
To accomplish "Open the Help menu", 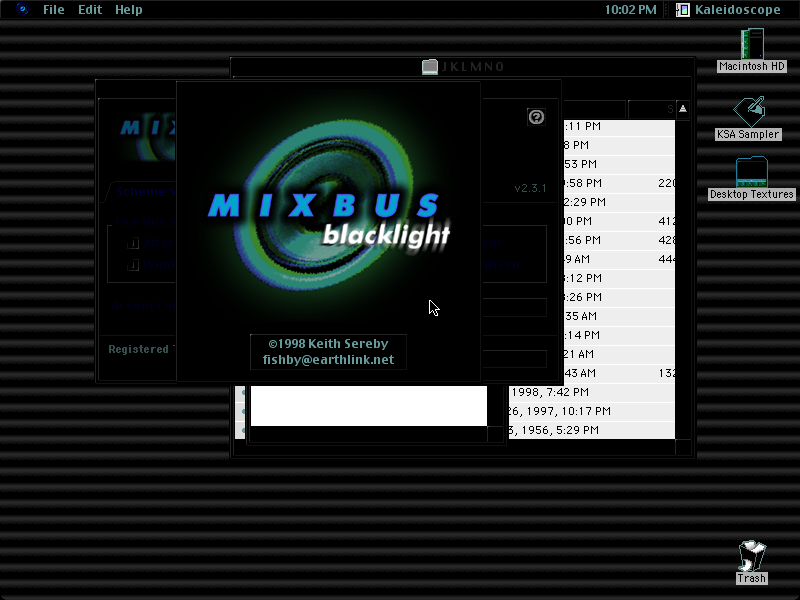I will click(x=129, y=10).
